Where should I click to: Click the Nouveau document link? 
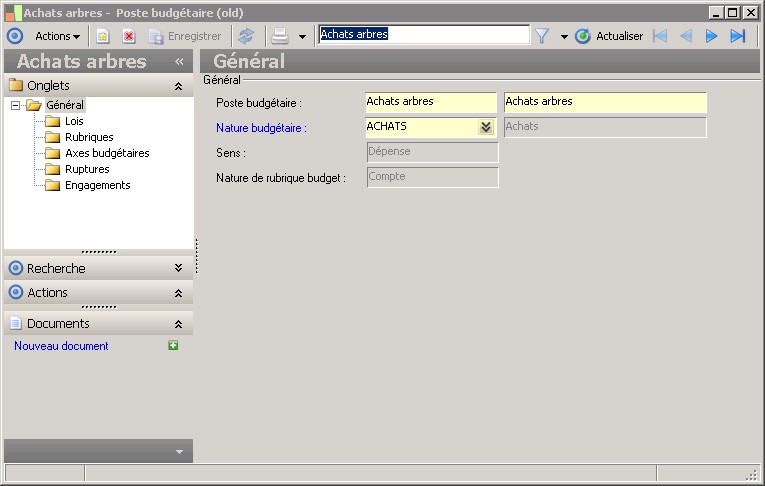tap(61, 346)
